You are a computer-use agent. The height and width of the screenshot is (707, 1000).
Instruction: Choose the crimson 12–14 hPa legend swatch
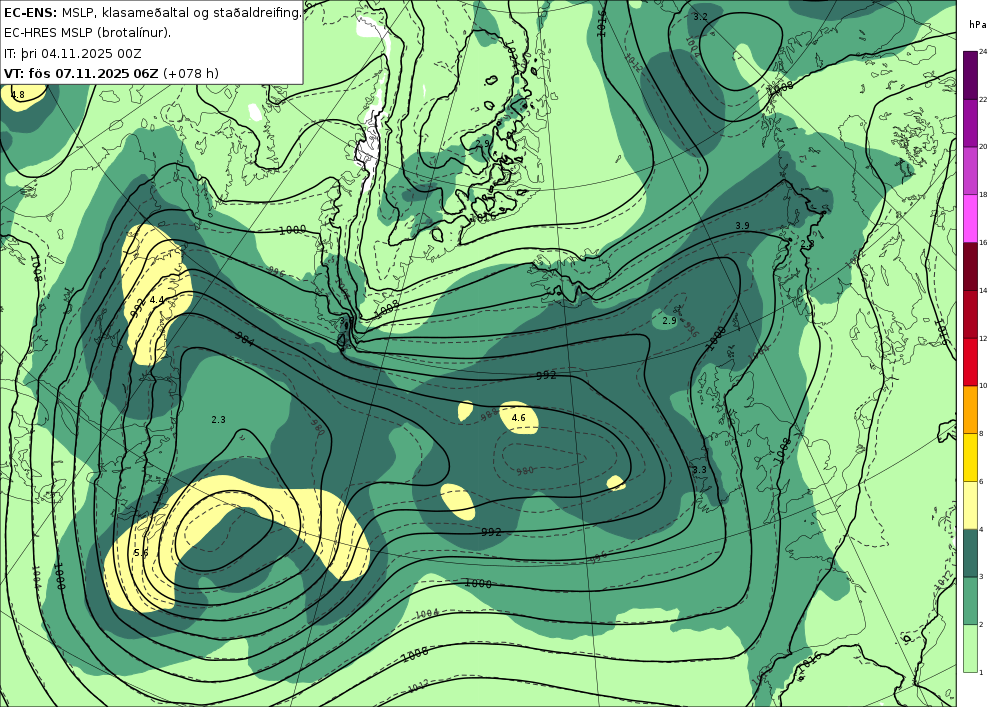click(x=970, y=314)
